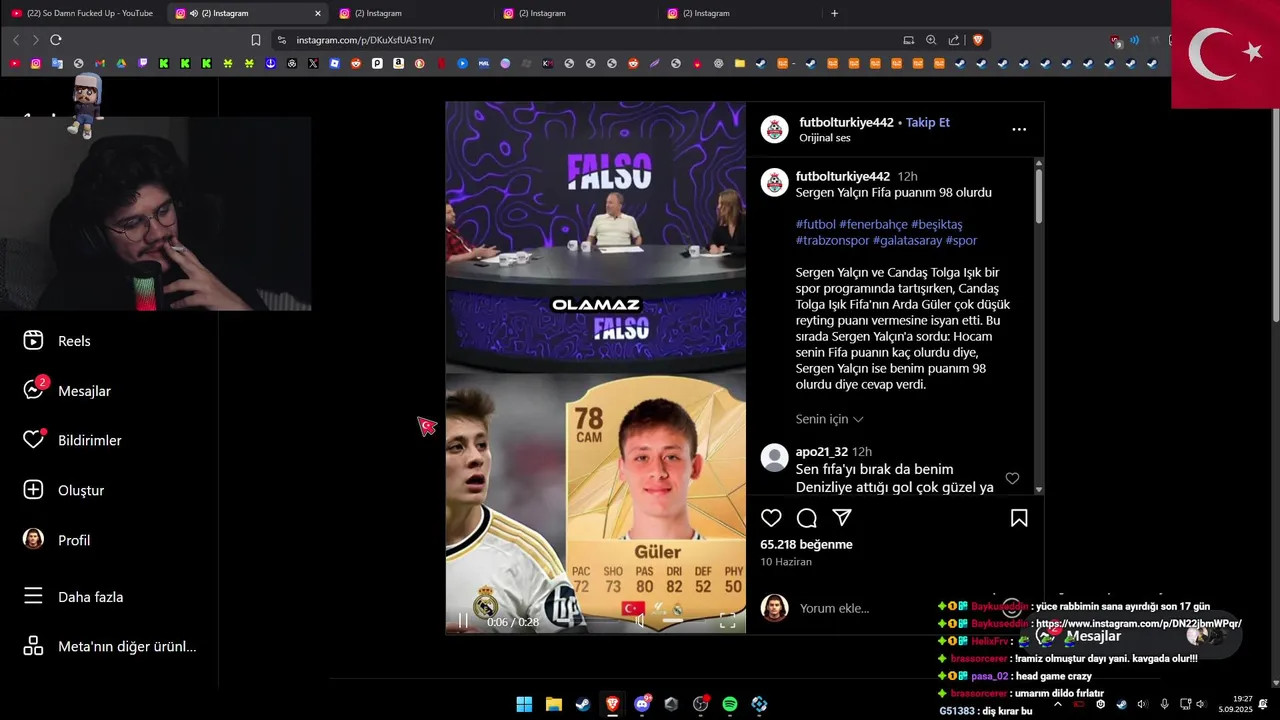The width and height of the screenshot is (1280, 720).
Task: Click Orijinal ses audio link
Action: pos(824,138)
